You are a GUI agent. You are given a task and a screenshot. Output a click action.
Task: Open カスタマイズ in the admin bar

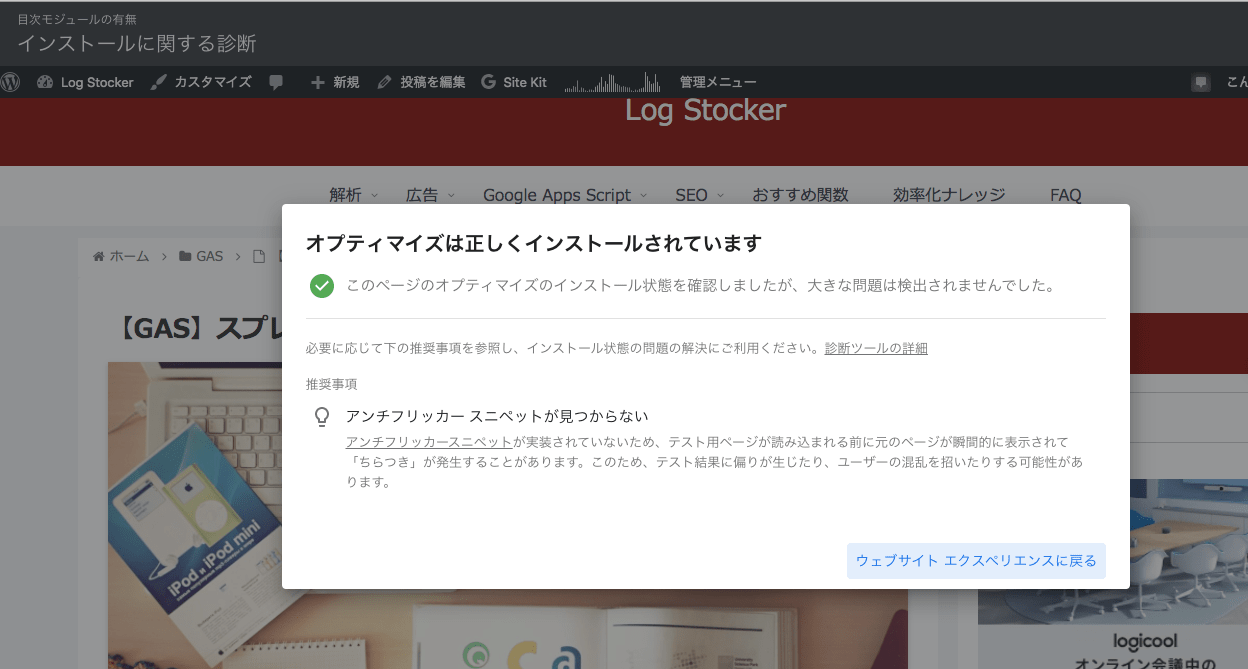[201, 82]
